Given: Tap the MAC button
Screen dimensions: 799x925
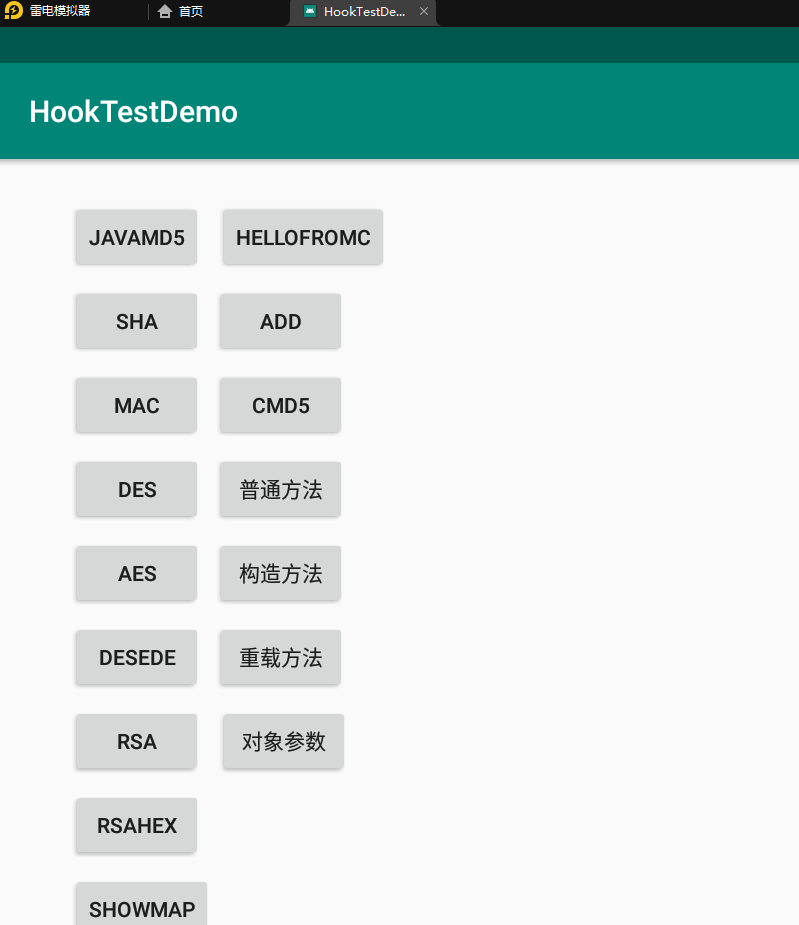Looking at the screenshot, I should [135, 405].
